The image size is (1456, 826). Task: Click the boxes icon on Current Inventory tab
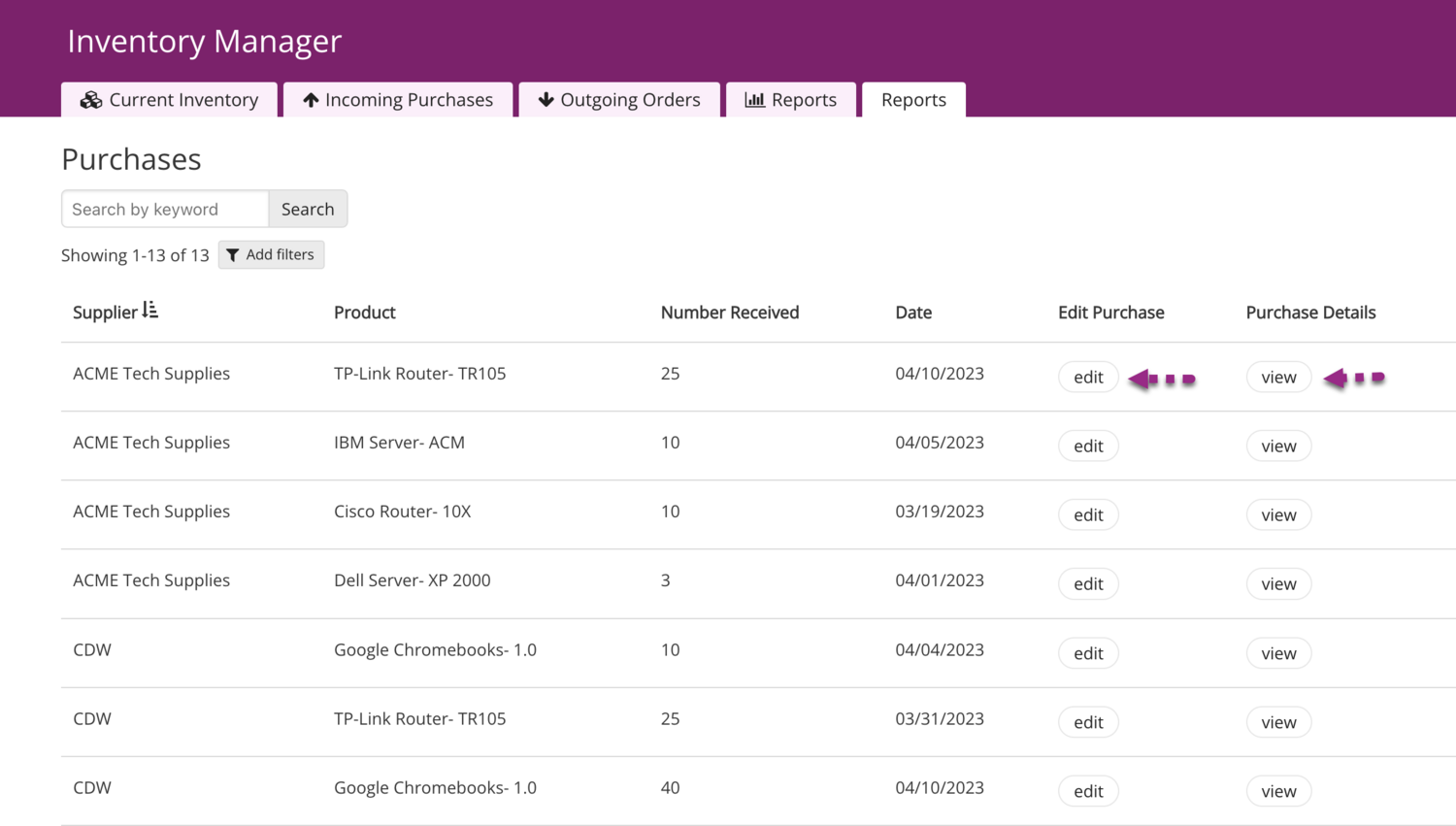pos(91,100)
